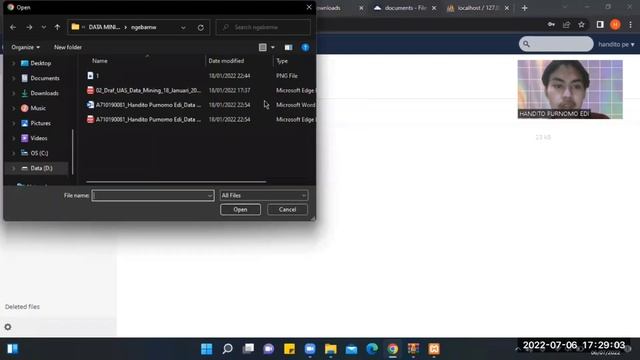The image size is (640, 360).
Task: Click the navigation pane vertical scrollbar
Action: [73, 151]
